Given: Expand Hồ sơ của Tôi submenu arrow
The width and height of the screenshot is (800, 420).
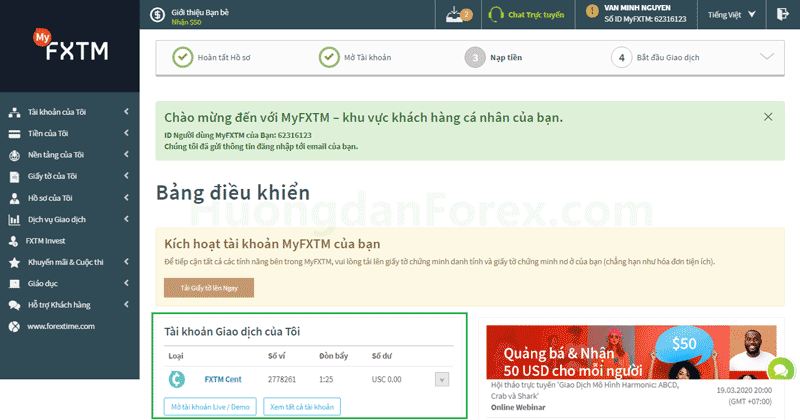Looking at the screenshot, I should (126, 197).
